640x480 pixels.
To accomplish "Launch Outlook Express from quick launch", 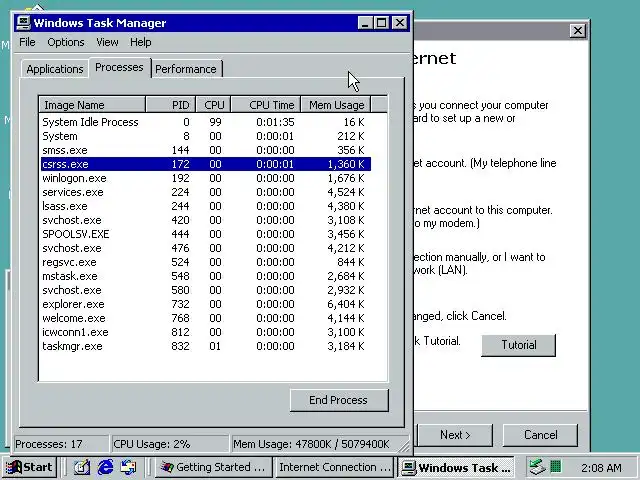I will (129, 467).
